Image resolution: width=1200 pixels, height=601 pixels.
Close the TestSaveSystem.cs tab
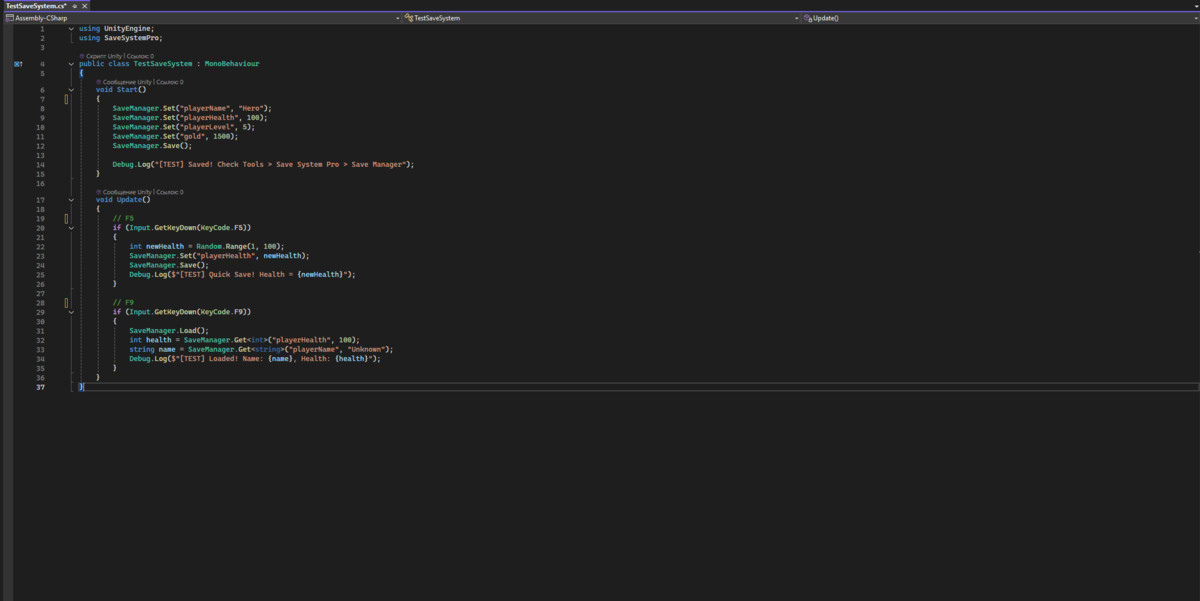[x=86, y=6]
